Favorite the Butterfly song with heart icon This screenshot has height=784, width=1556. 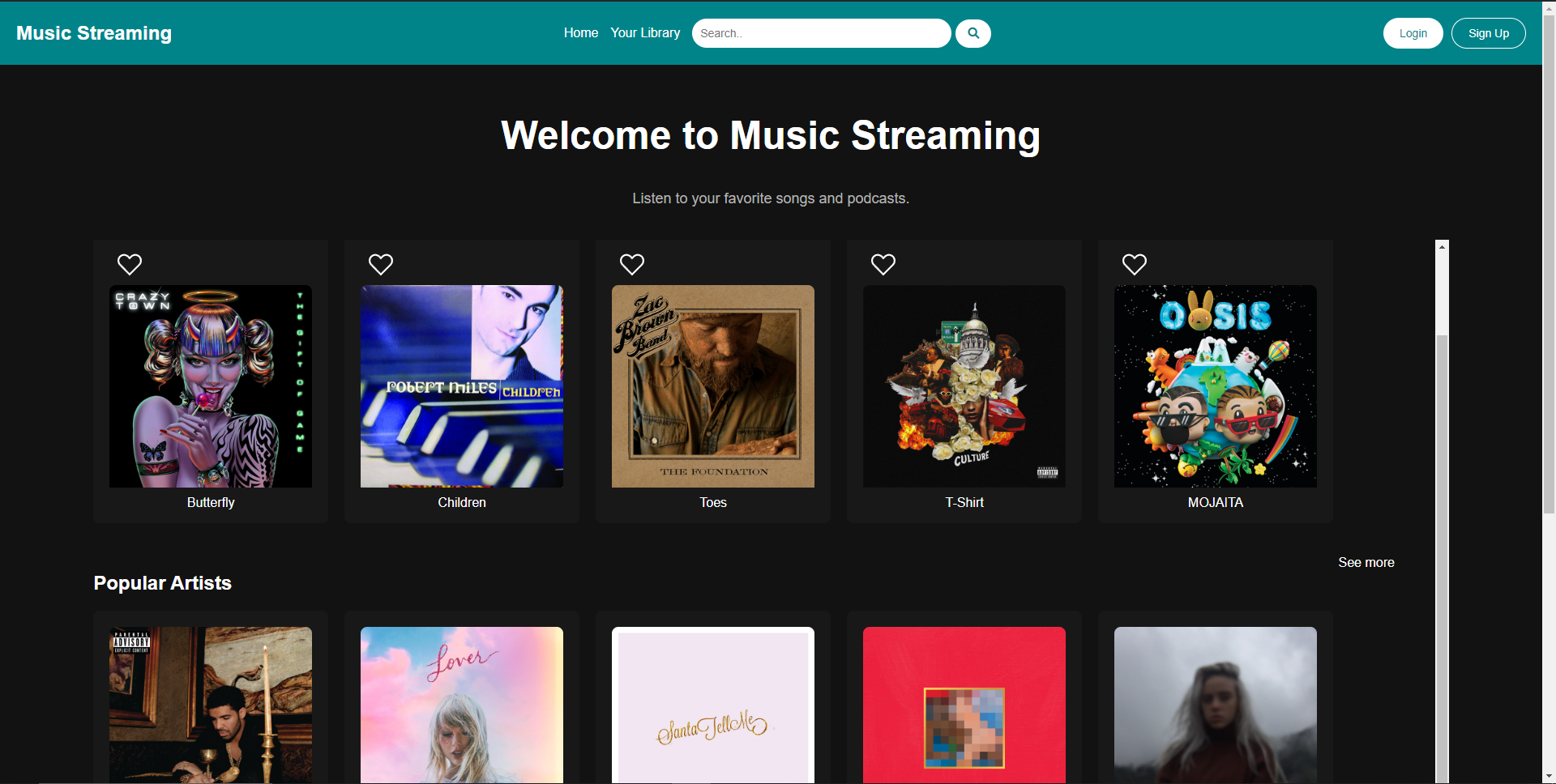130,264
